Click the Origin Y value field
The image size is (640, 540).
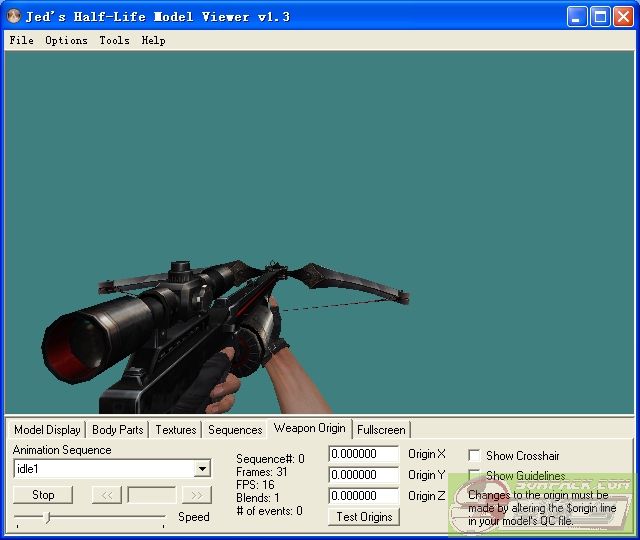coord(363,475)
